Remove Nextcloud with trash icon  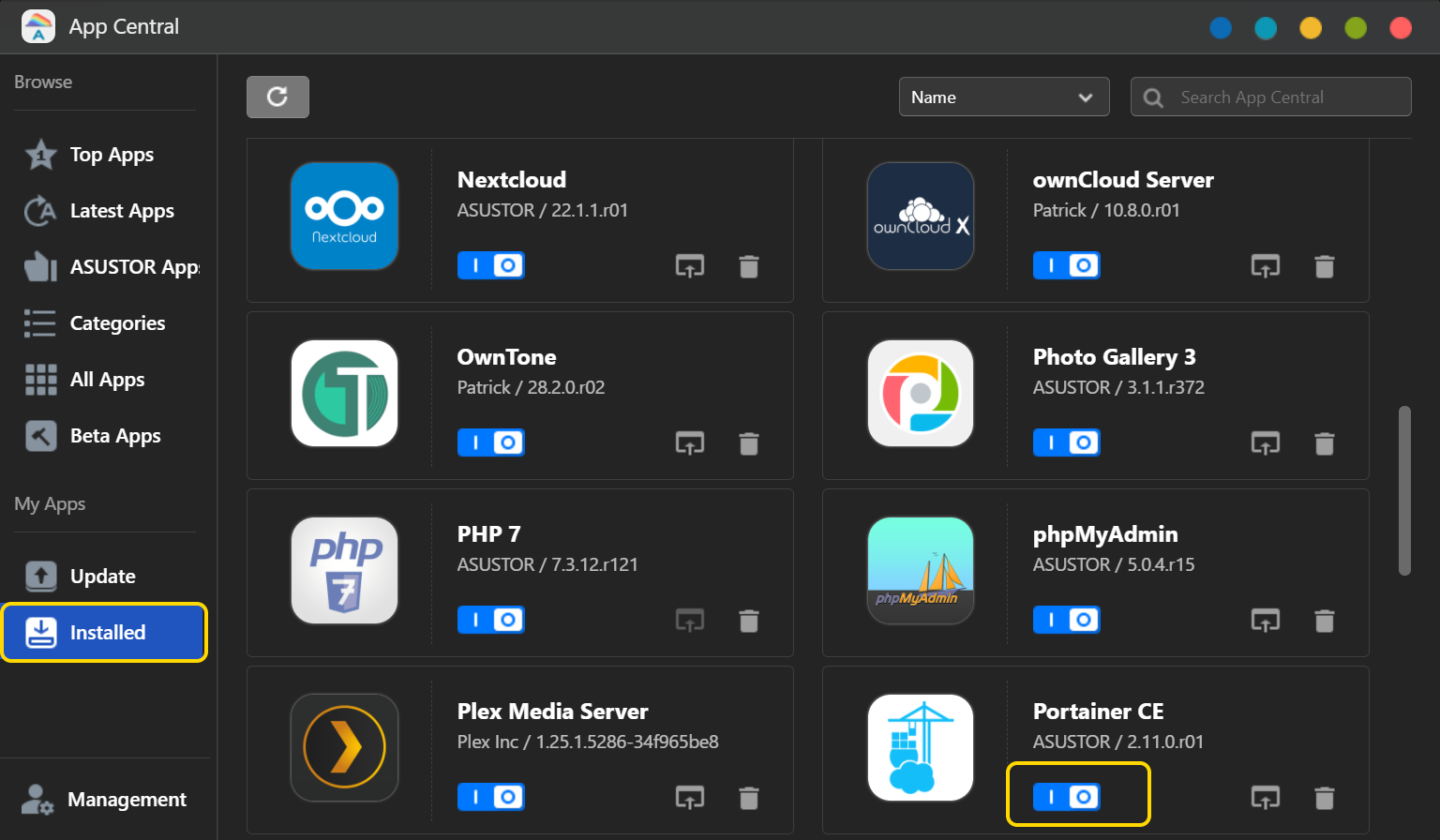click(x=749, y=266)
